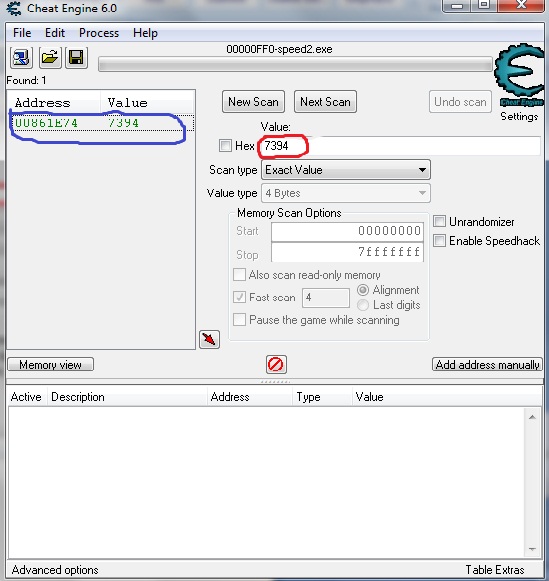Click the red no-entry clear list icon
The height and width of the screenshot is (581, 549).
tap(276, 365)
